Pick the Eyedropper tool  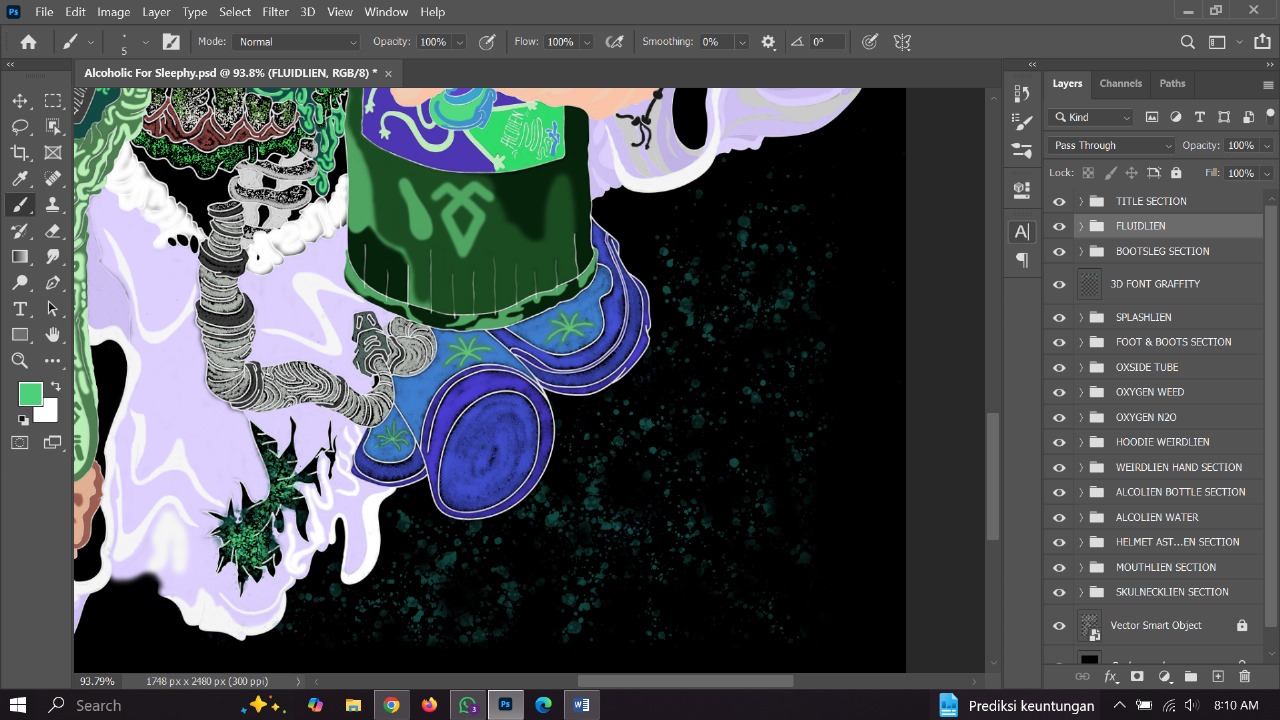20,178
